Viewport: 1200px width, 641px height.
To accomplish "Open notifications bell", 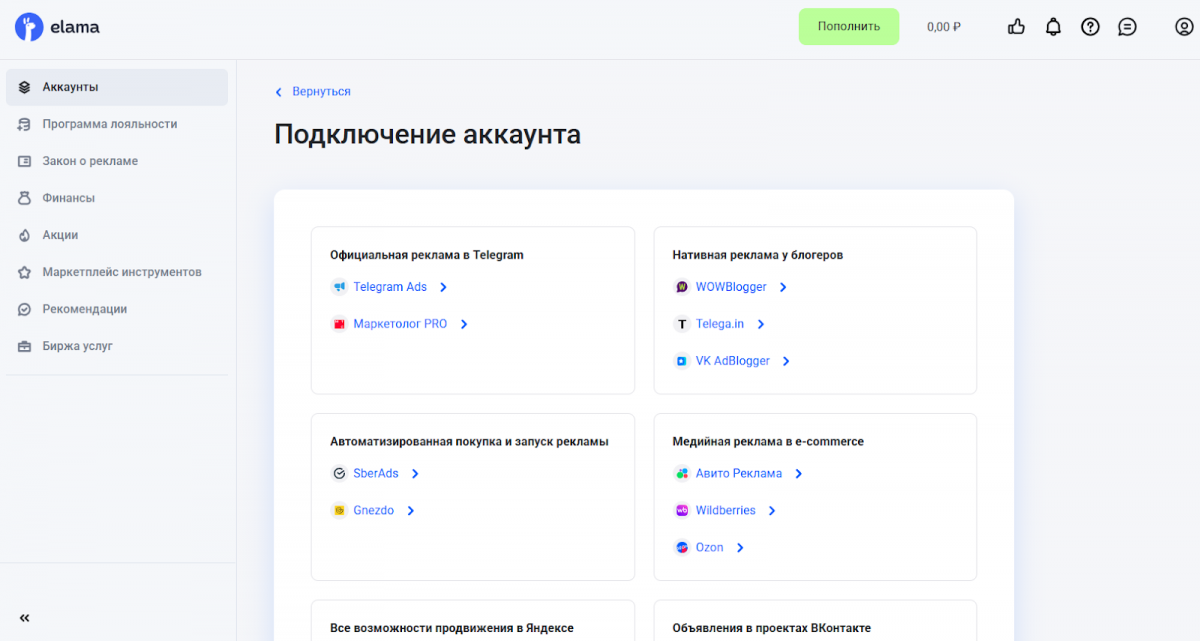I will point(1053,27).
